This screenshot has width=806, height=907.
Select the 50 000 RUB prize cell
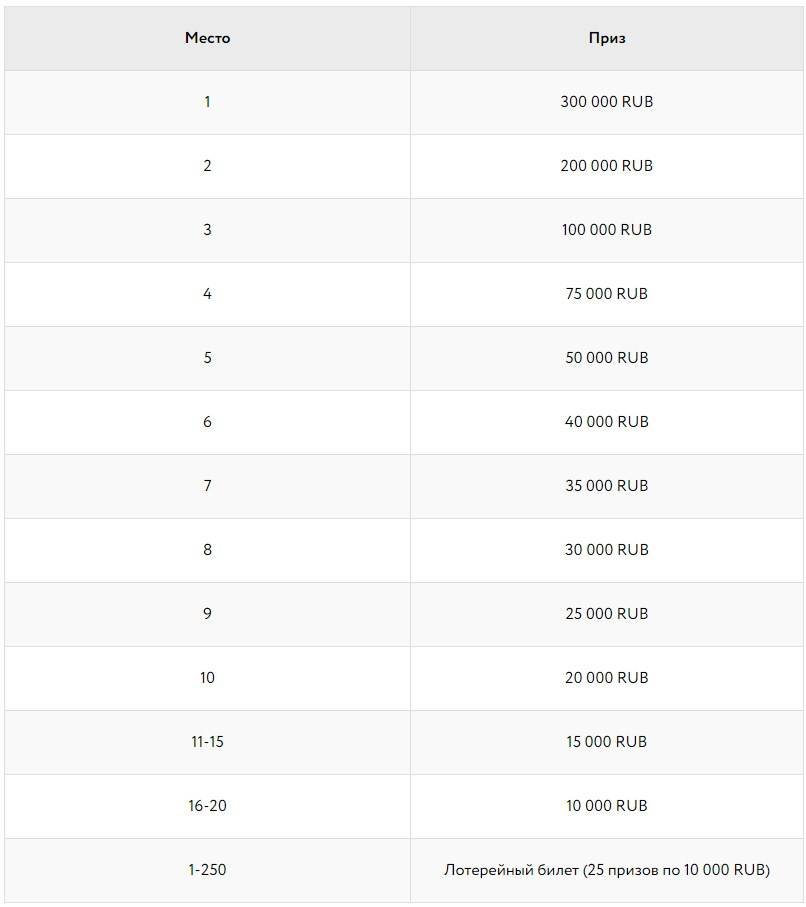click(607, 358)
